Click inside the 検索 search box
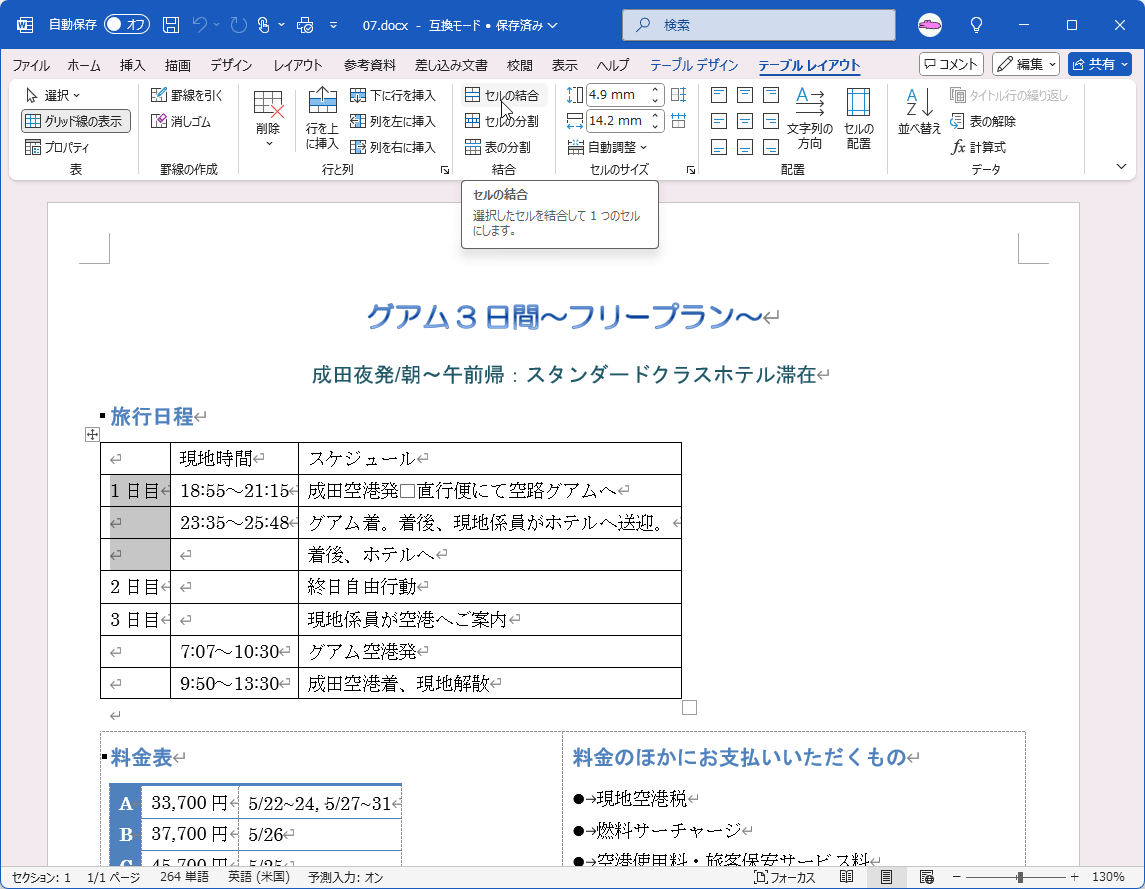This screenshot has width=1145, height=889. coord(760,24)
